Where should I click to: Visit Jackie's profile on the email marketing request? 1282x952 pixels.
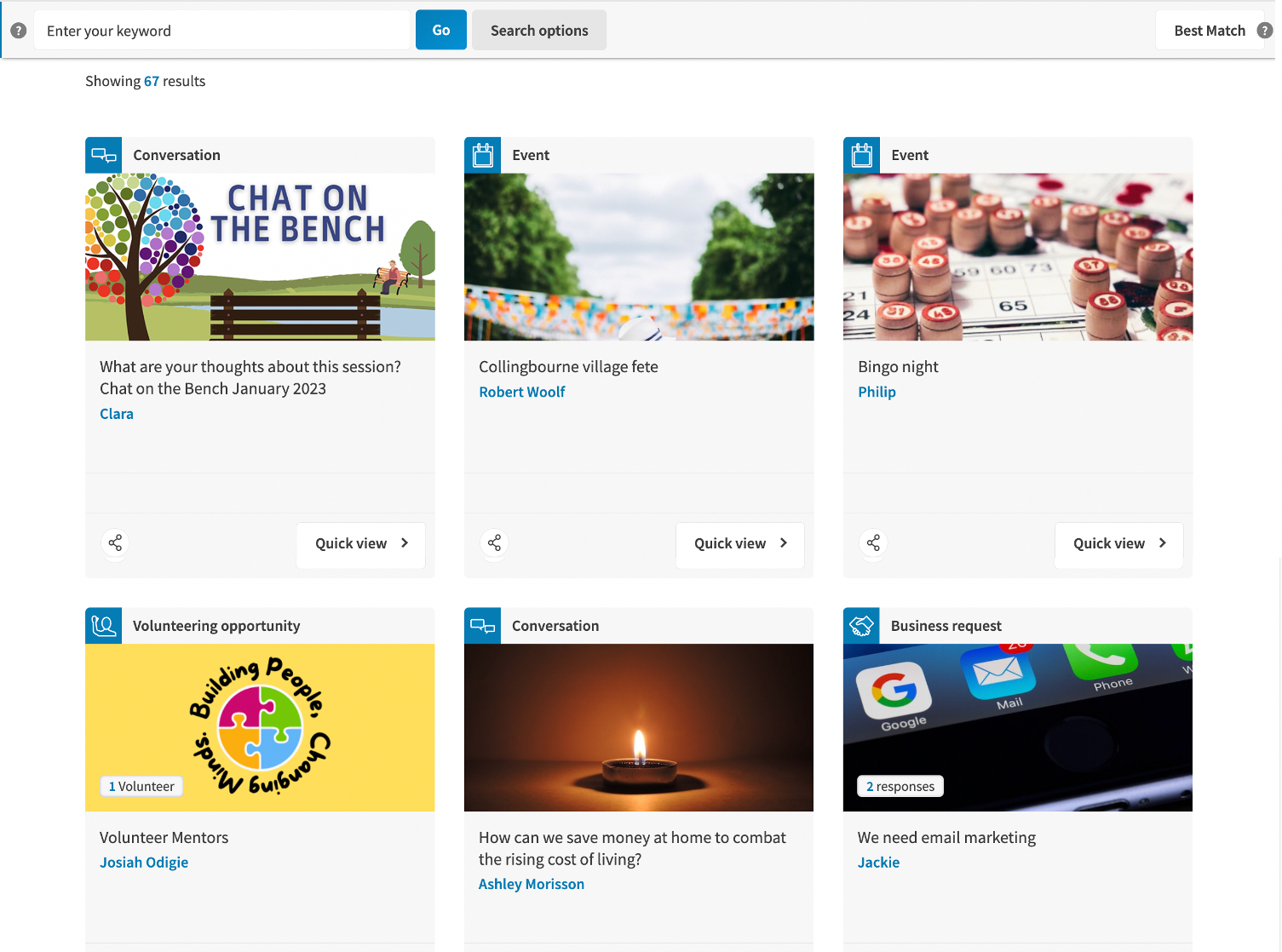pyautogui.click(x=878, y=862)
